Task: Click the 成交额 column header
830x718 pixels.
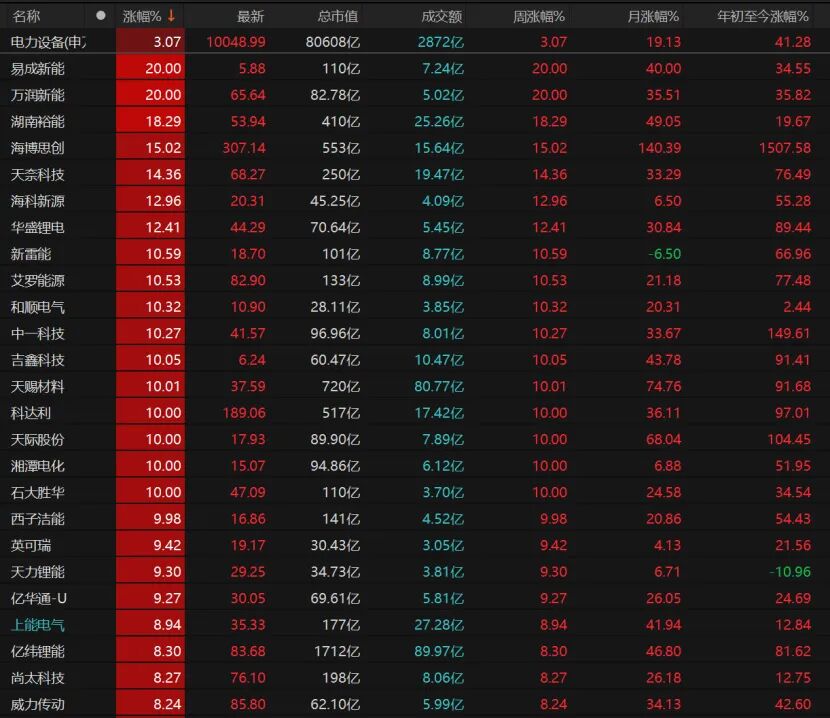Action: click(x=442, y=16)
